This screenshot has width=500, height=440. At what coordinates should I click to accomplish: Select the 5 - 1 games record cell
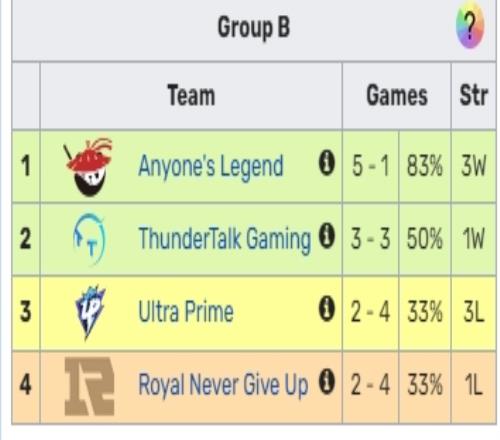[x=370, y=166]
